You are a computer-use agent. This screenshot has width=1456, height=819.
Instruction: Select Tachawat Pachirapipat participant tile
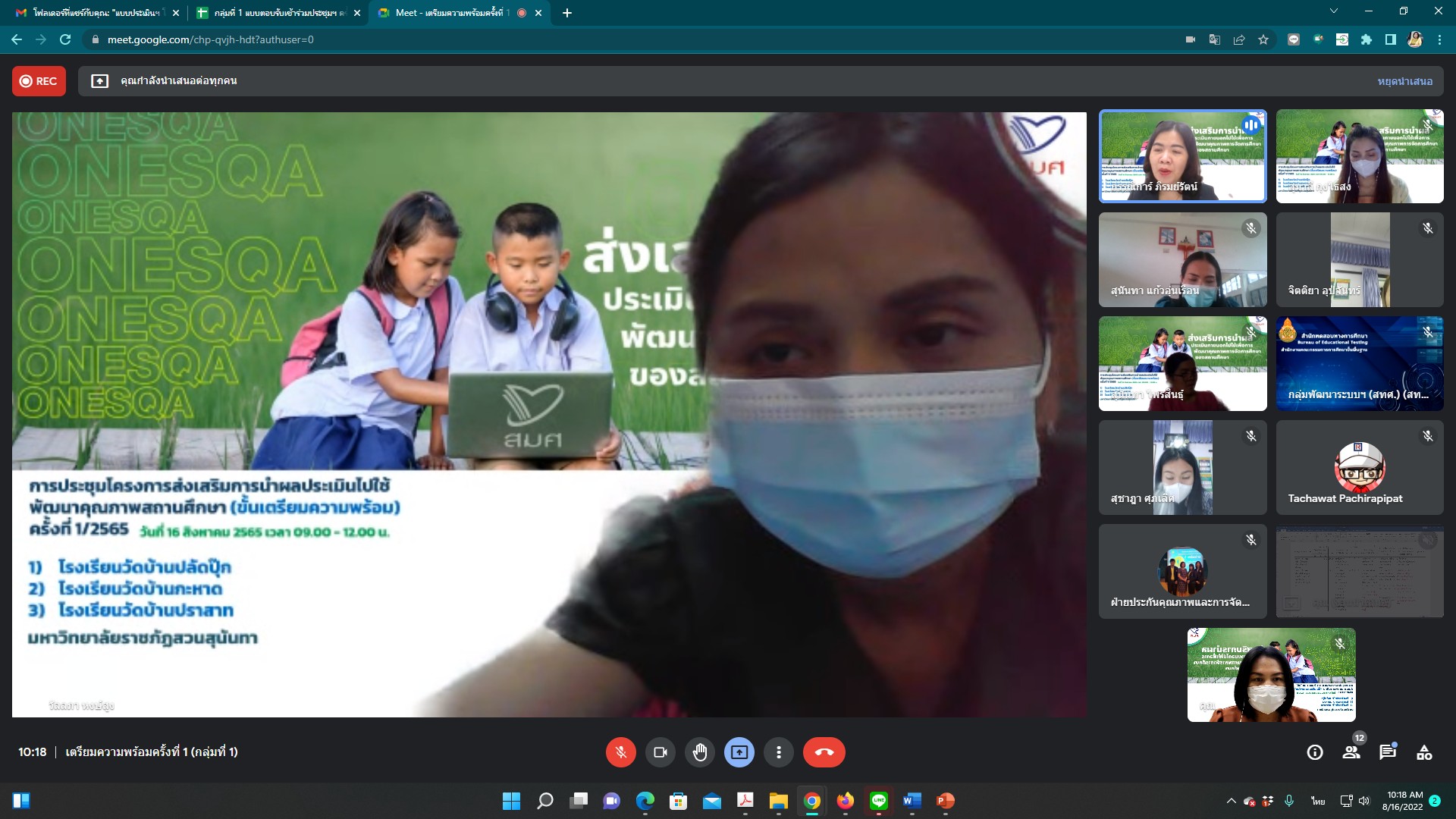(x=1359, y=467)
